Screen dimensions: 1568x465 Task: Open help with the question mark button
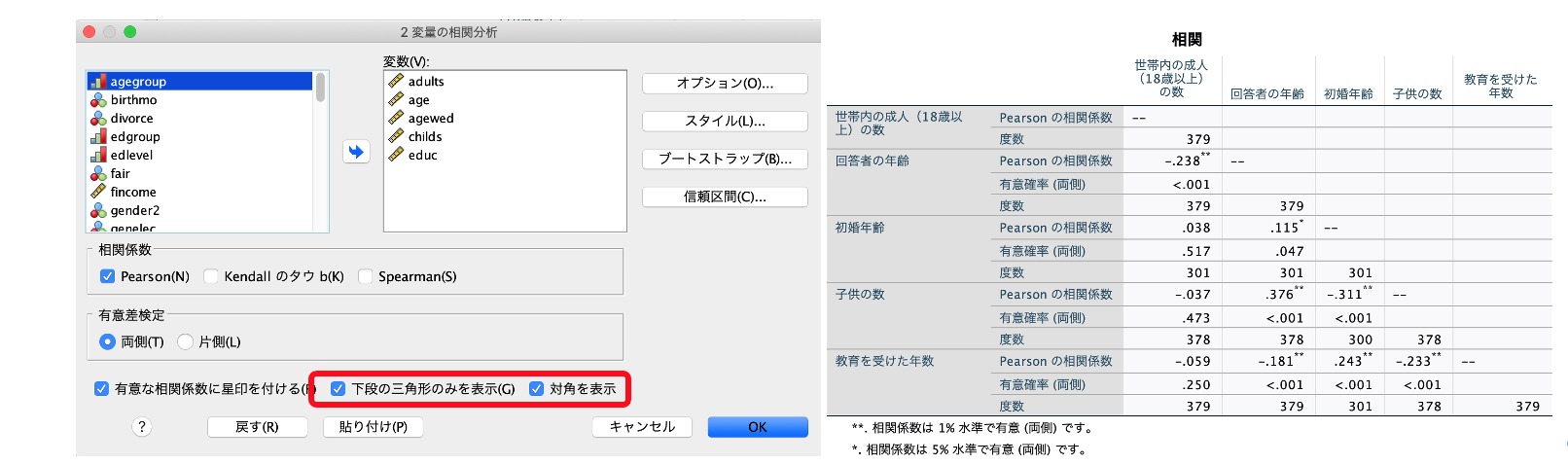pos(142,427)
